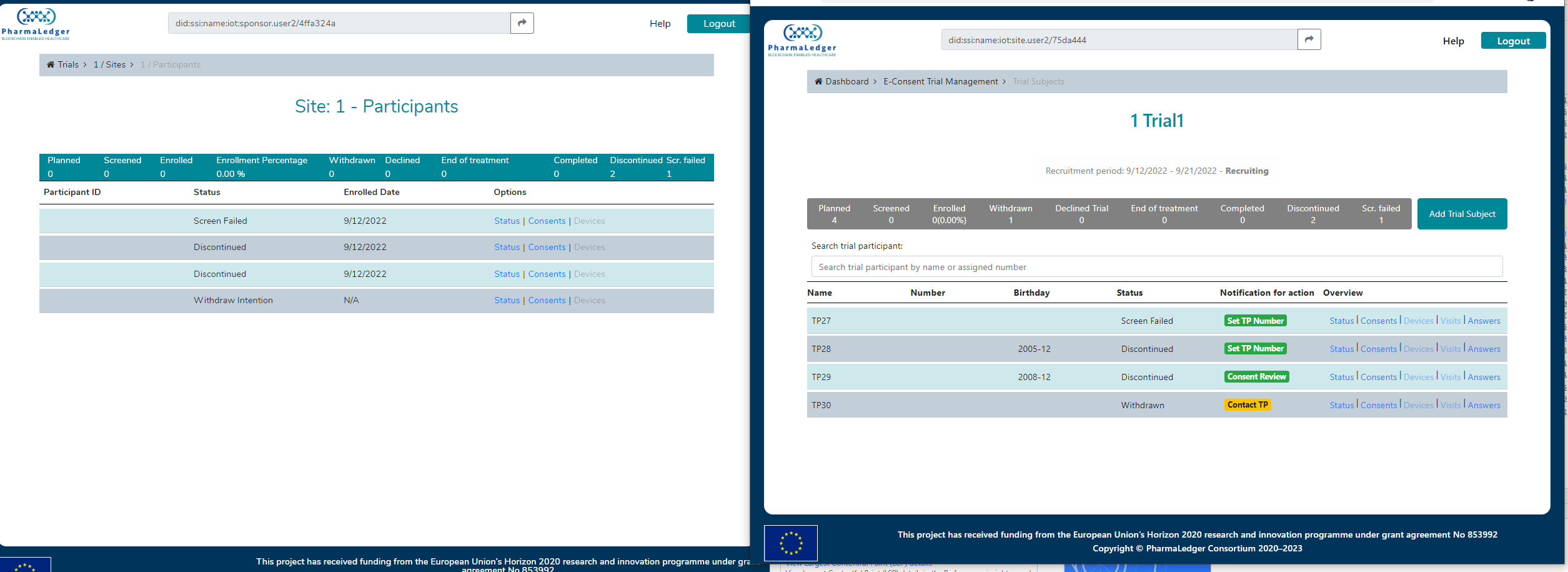Screen dimensions: 1568x572
Task: Click the home icon beside the Dashboard breadcrumb
Action: 818,81
